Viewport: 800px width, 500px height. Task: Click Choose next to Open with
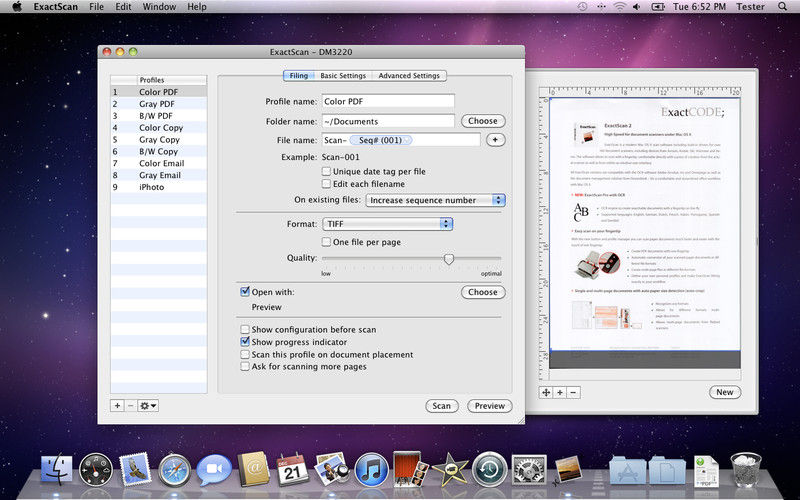(483, 292)
